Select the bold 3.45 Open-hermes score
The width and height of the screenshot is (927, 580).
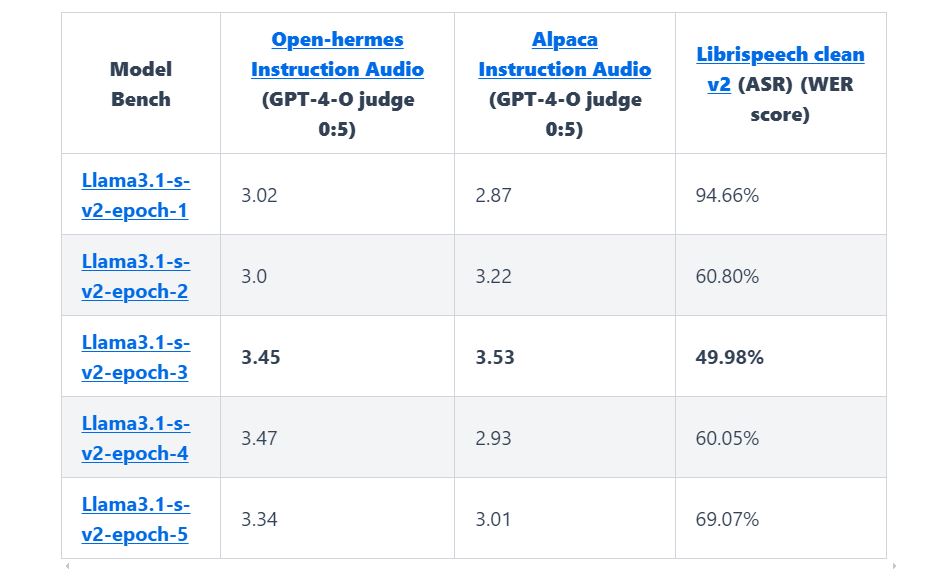pyautogui.click(x=261, y=357)
